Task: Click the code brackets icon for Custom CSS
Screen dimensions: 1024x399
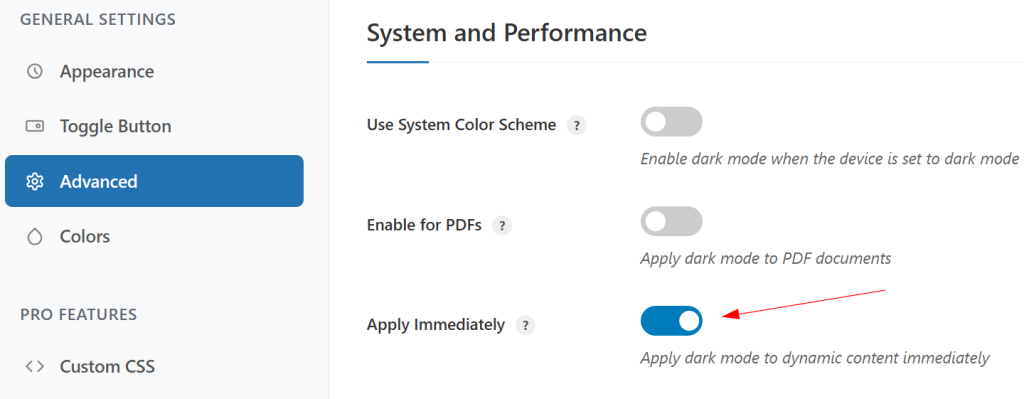Action: click(35, 366)
